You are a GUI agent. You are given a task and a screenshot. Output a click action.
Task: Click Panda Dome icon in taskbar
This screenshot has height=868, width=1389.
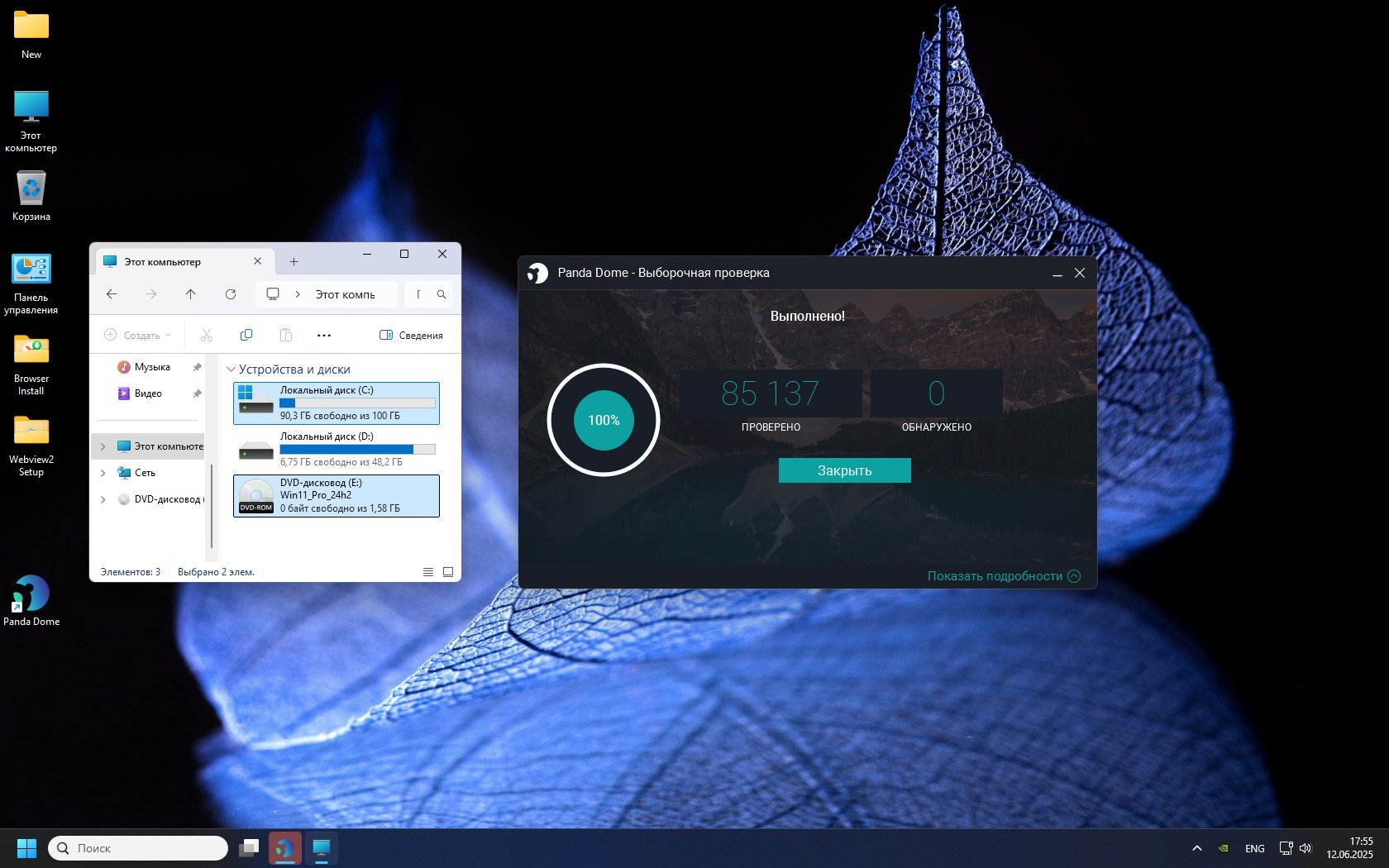coord(285,848)
